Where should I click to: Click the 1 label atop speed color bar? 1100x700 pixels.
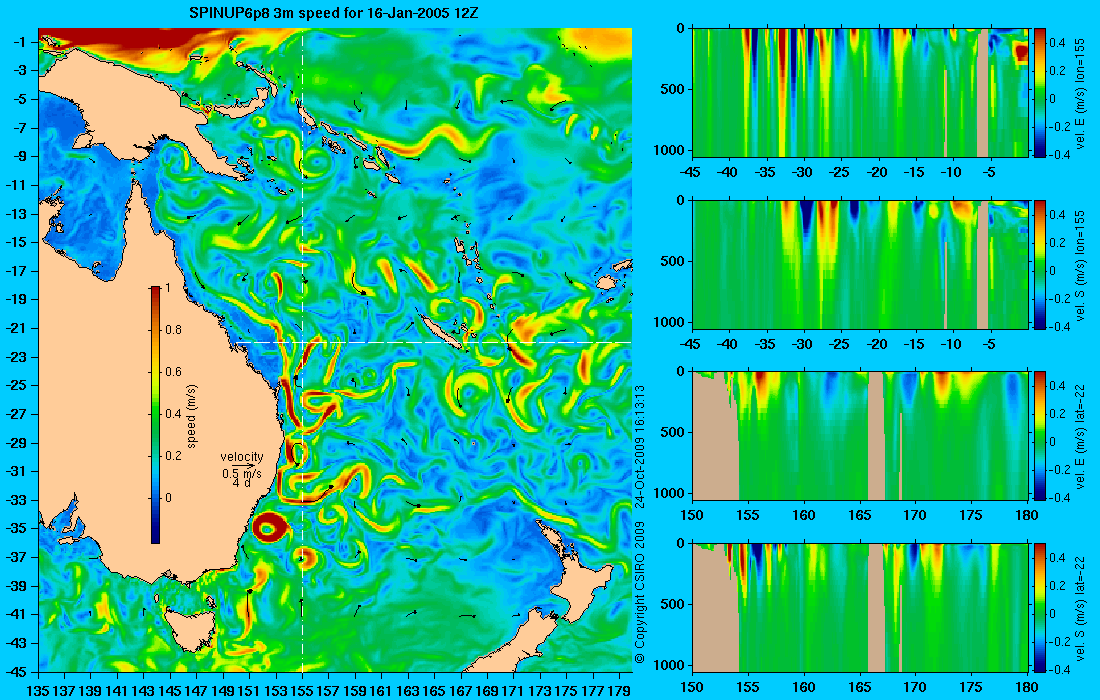click(167, 288)
